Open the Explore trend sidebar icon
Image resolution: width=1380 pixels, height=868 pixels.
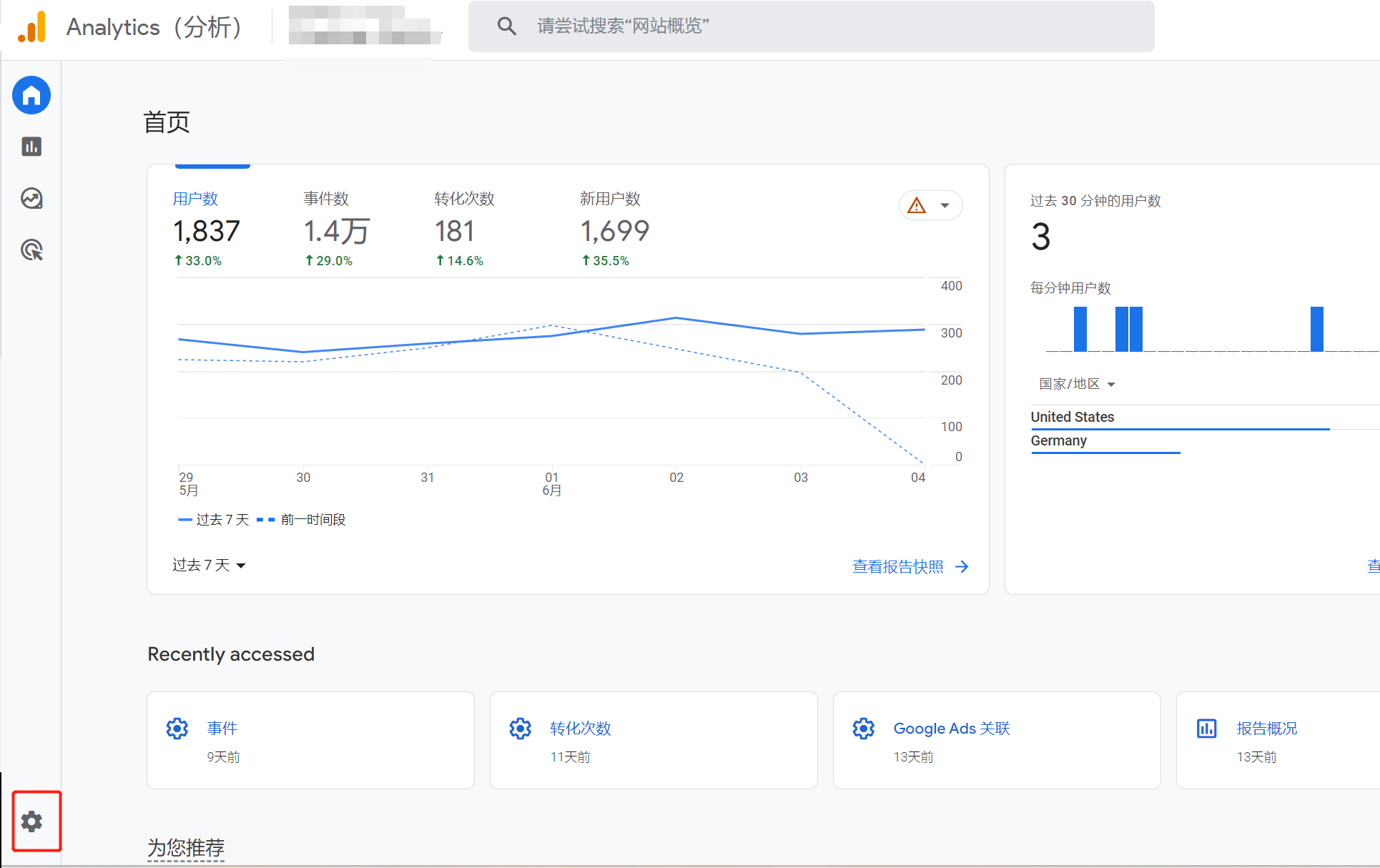pyautogui.click(x=31, y=198)
